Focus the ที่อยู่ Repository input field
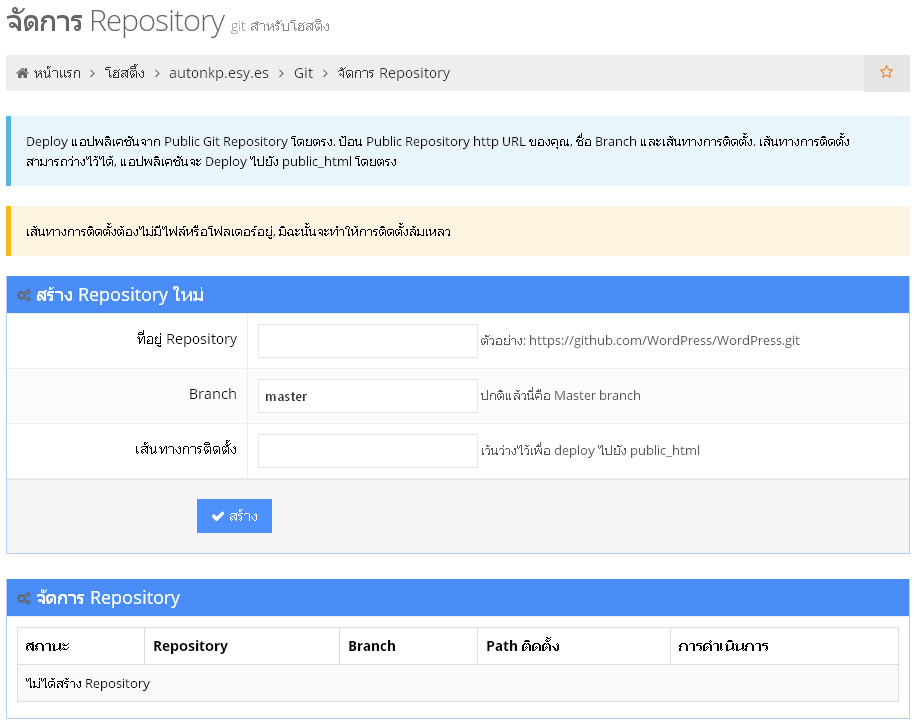Image resolution: width=916 pixels, height=728 pixels. point(367,341)
